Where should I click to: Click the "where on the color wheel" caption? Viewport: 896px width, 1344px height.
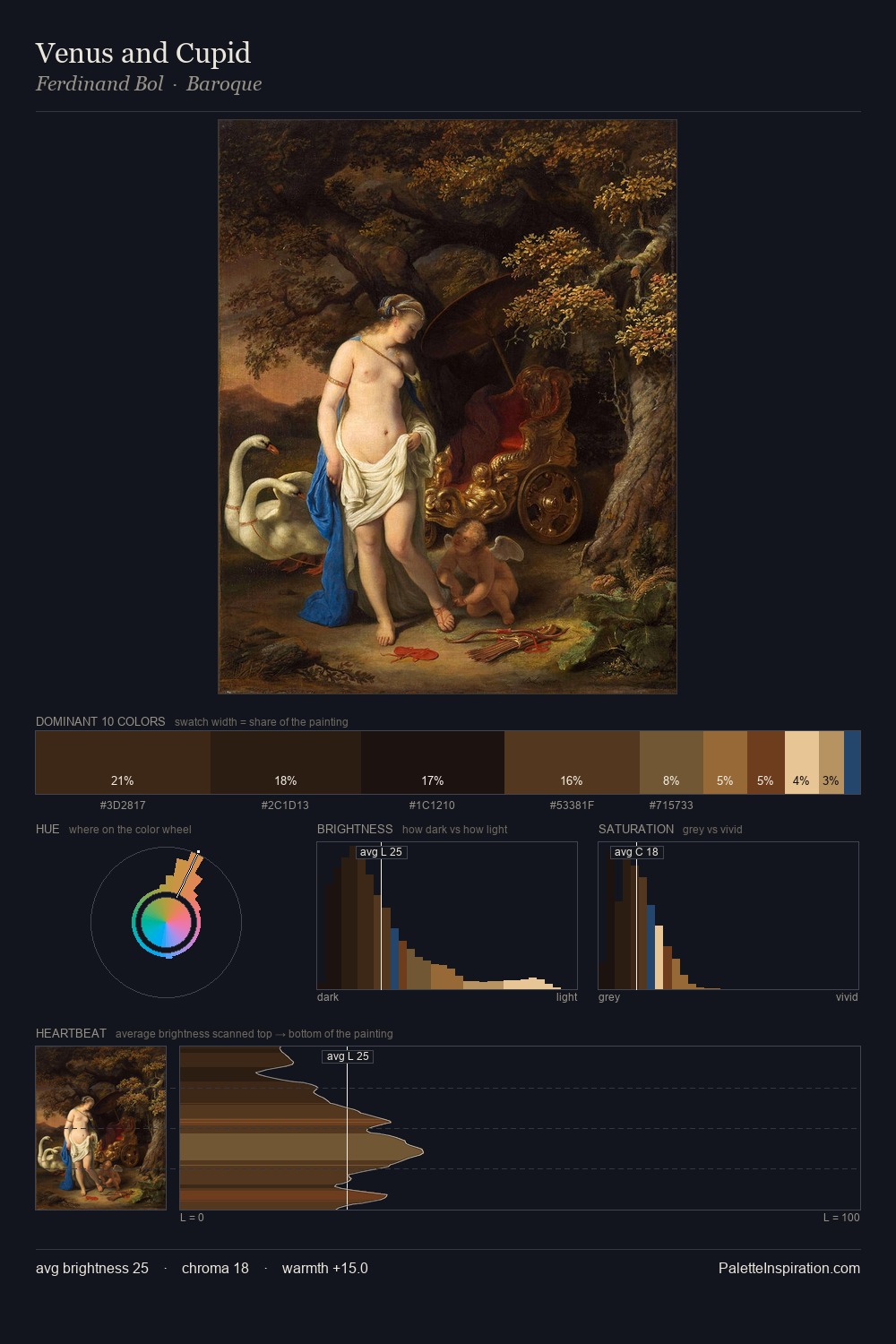tap(130, 830)
